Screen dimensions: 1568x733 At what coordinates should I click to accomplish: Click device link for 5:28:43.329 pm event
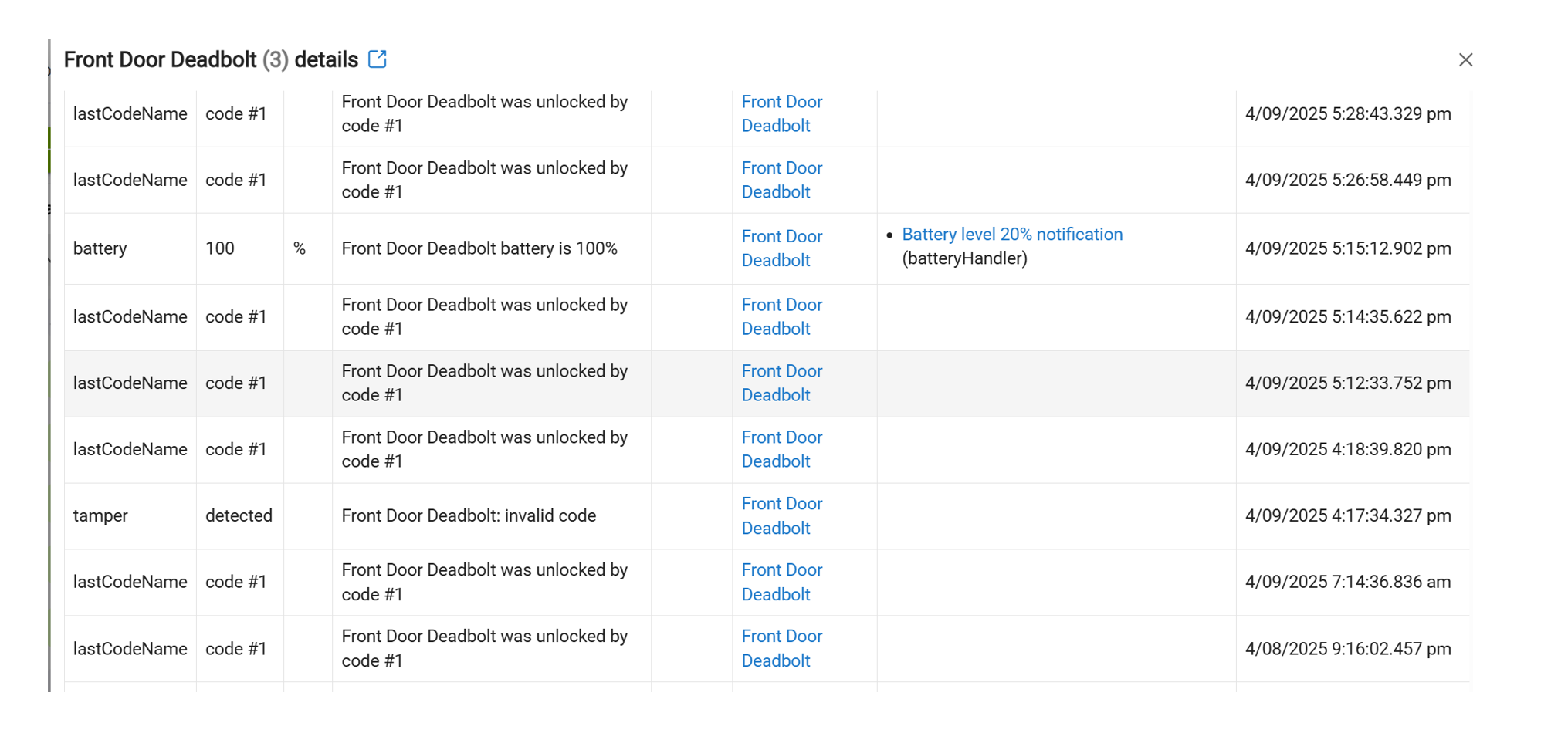781,113
